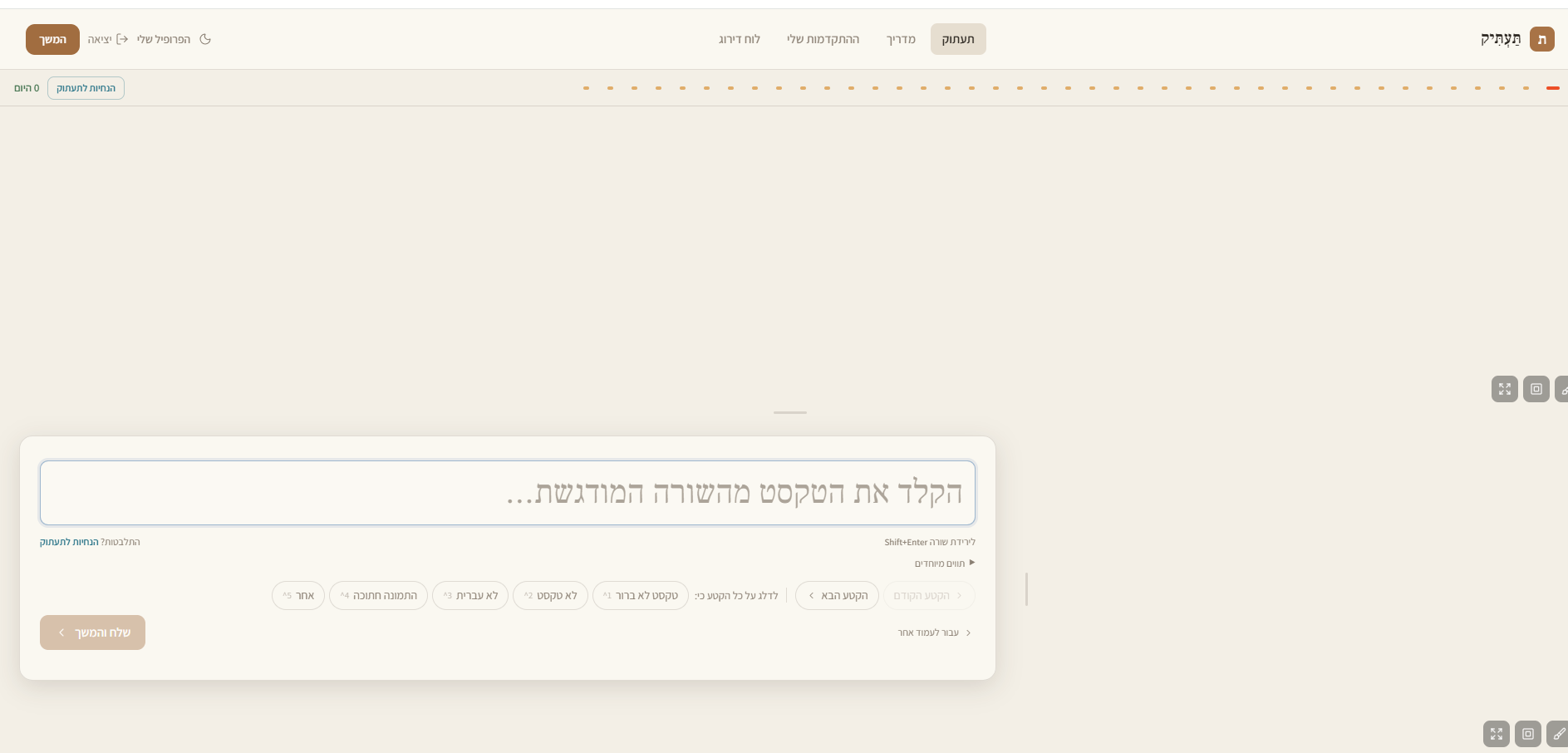Click the bottom fullscreen expand arrows icon
1568x753 pixels.
point(1497,734)
